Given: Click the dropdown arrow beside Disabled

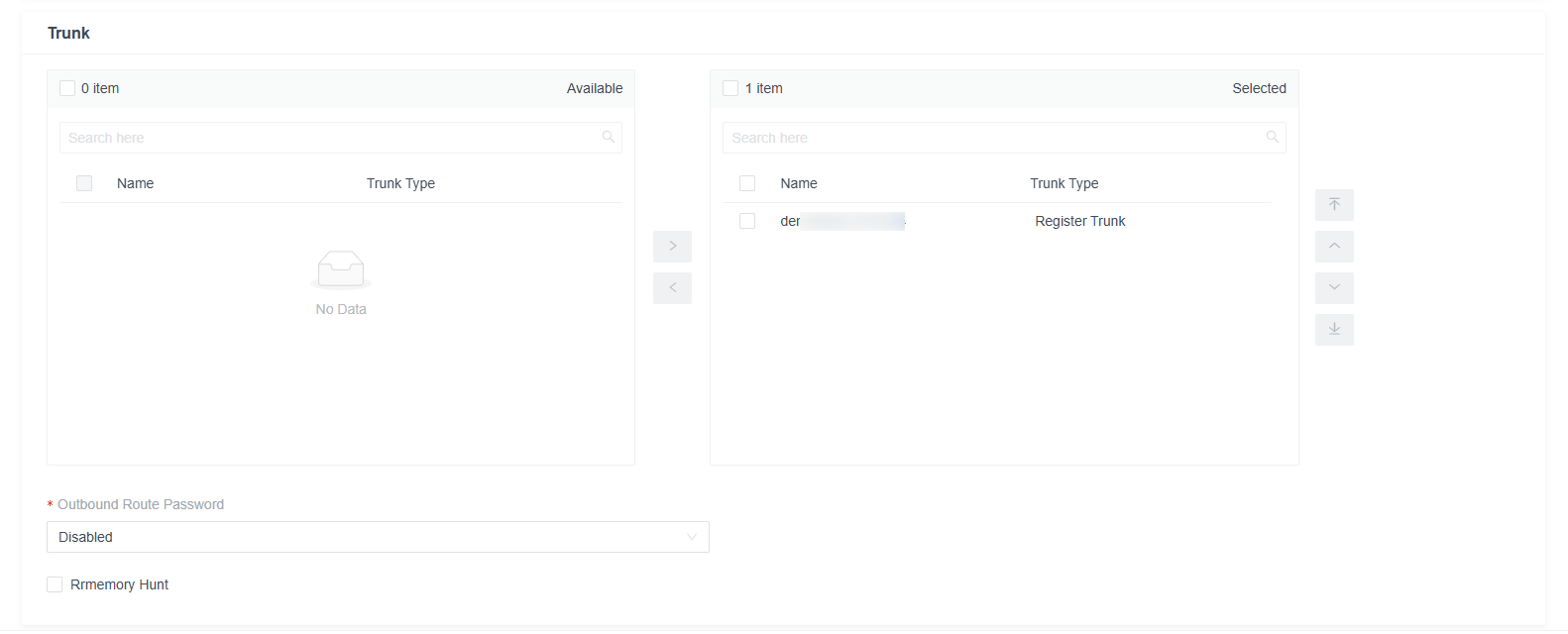Looking at the screenshot, I should pos(692,537).
